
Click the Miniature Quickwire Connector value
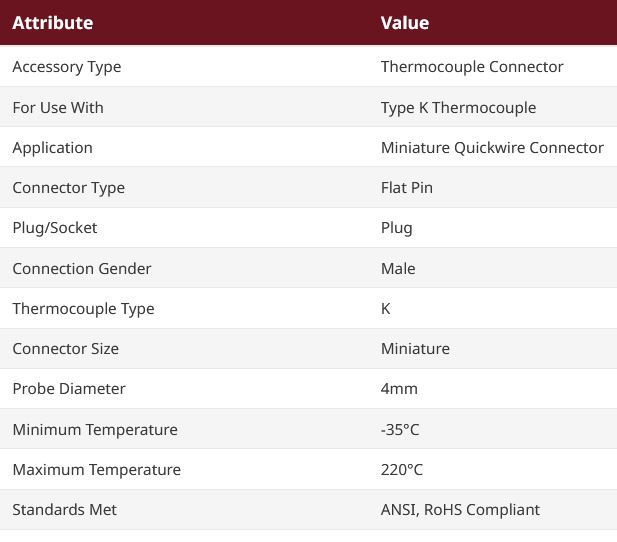coord(492,148)
